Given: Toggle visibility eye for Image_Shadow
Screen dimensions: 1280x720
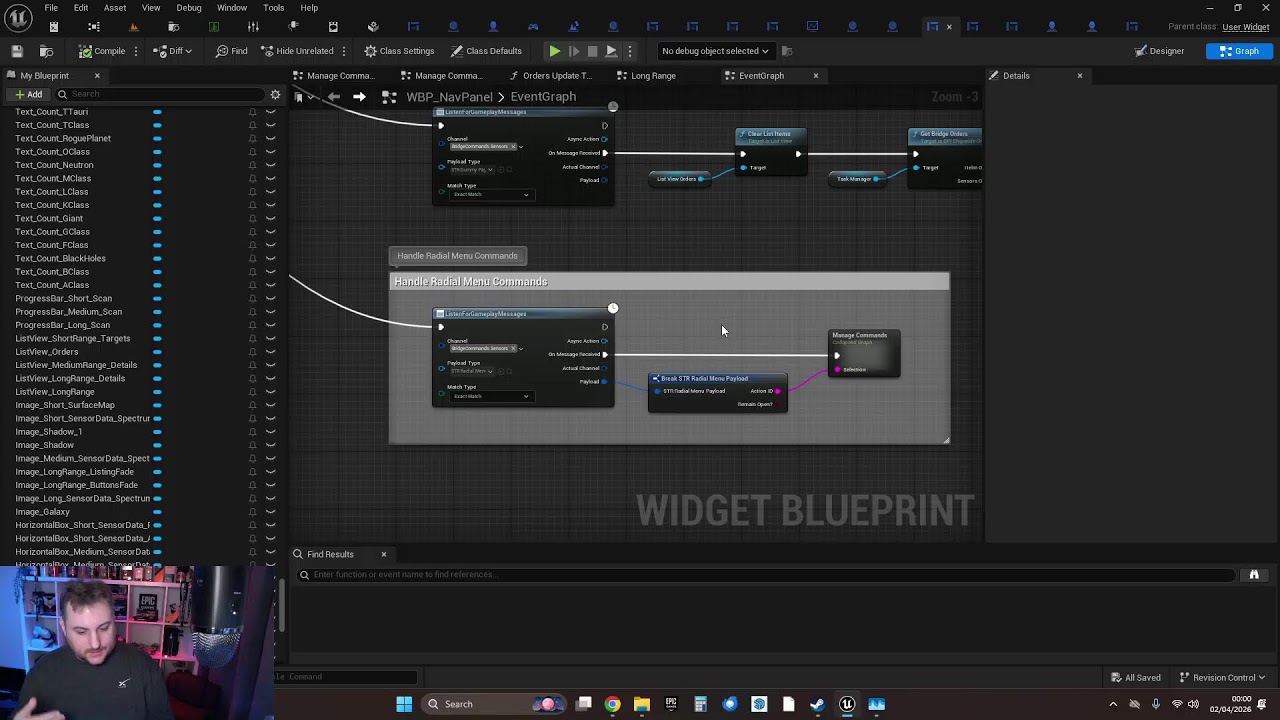Looking at the screenshot, I should (270, 445).
